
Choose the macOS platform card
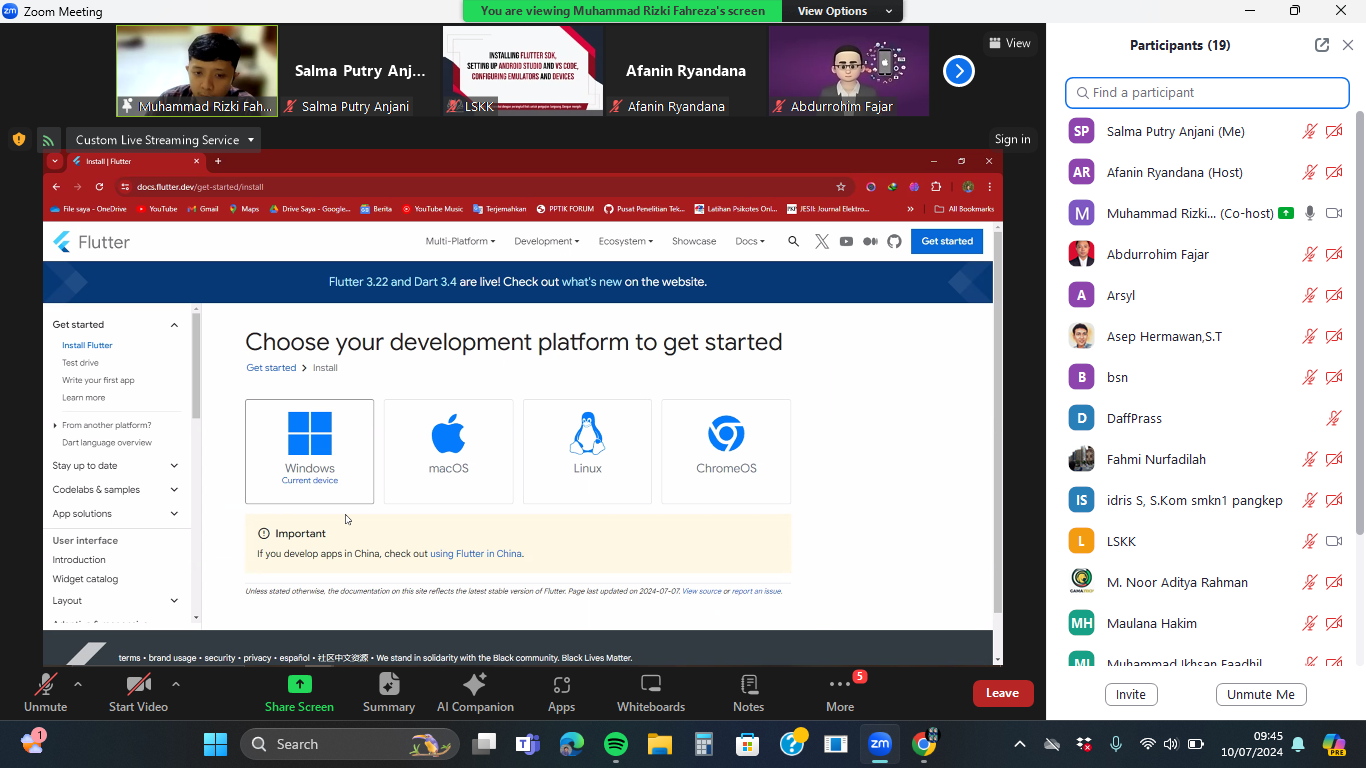pyautogui.click(x=449, y=451)
